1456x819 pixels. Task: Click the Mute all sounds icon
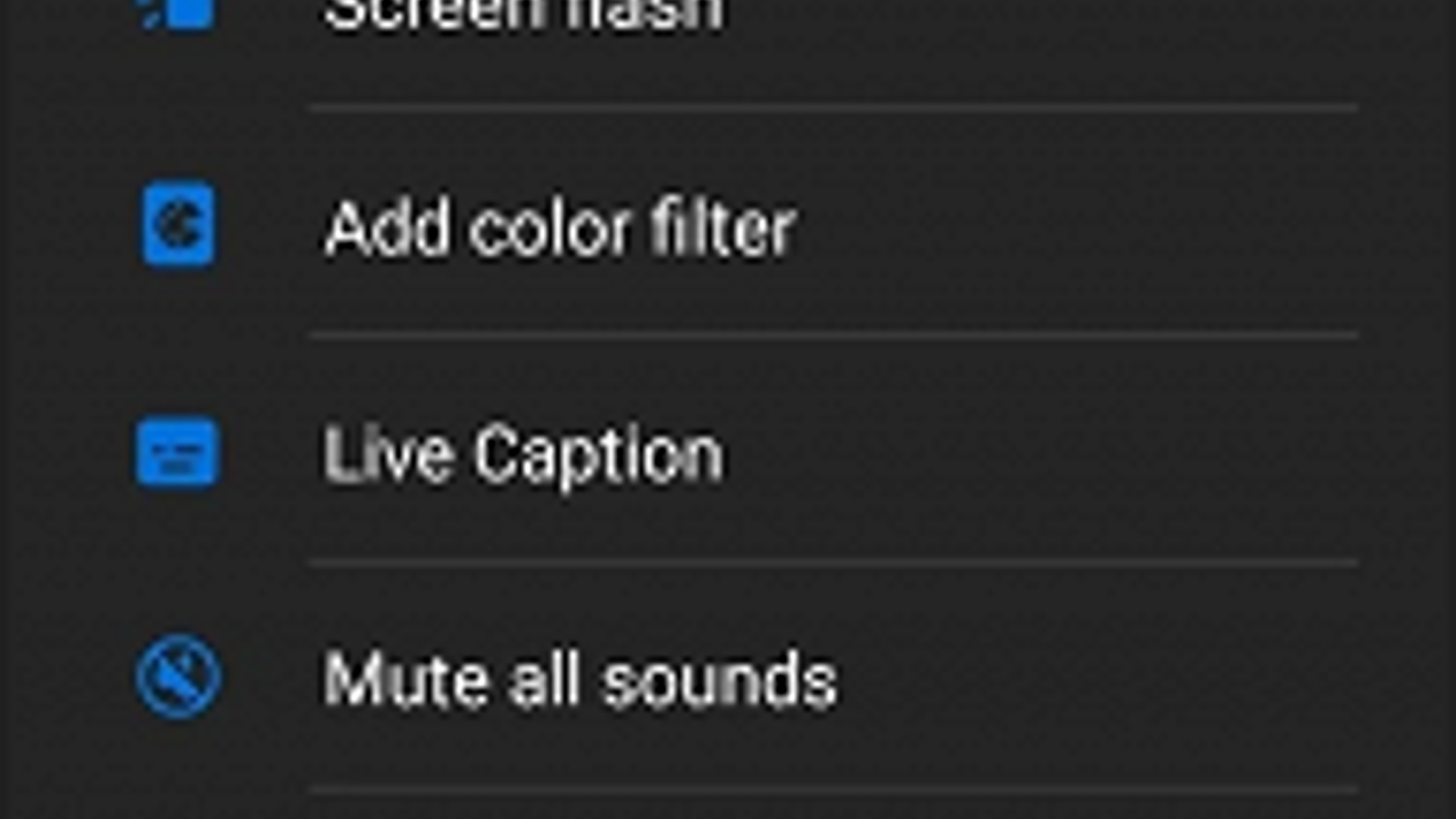click(178, 677)
